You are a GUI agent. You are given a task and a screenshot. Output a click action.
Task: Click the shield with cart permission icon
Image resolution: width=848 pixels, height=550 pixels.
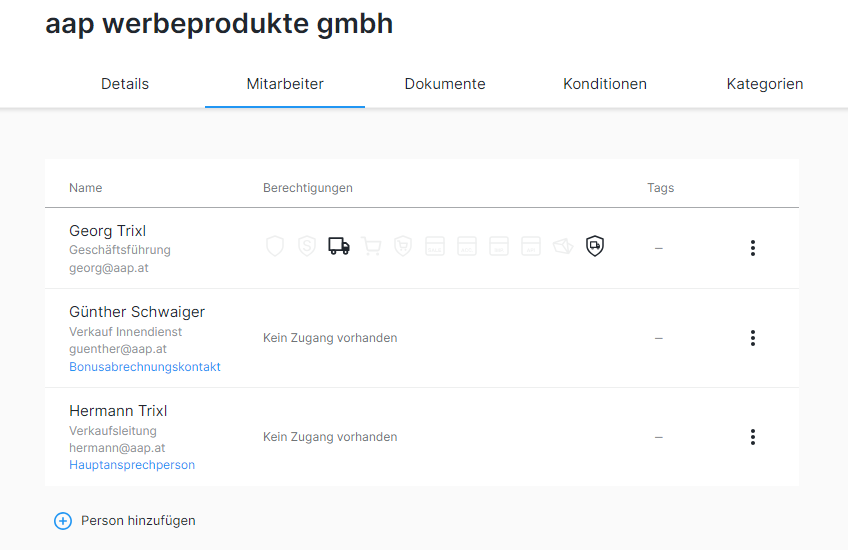tap(403, 246)
